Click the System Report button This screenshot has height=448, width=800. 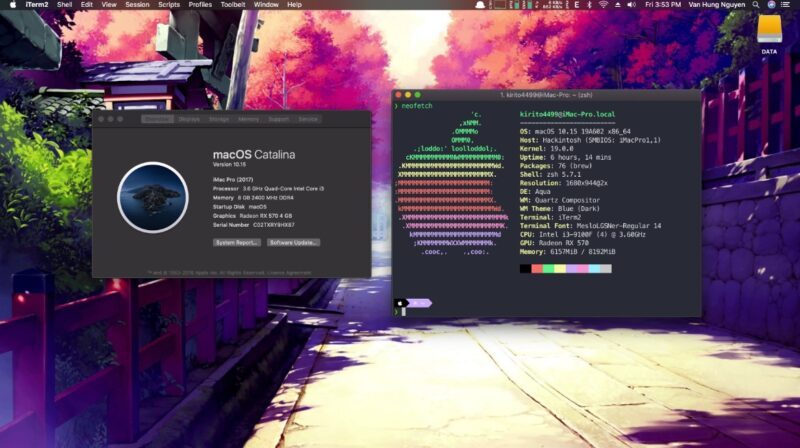click(237, 242)
